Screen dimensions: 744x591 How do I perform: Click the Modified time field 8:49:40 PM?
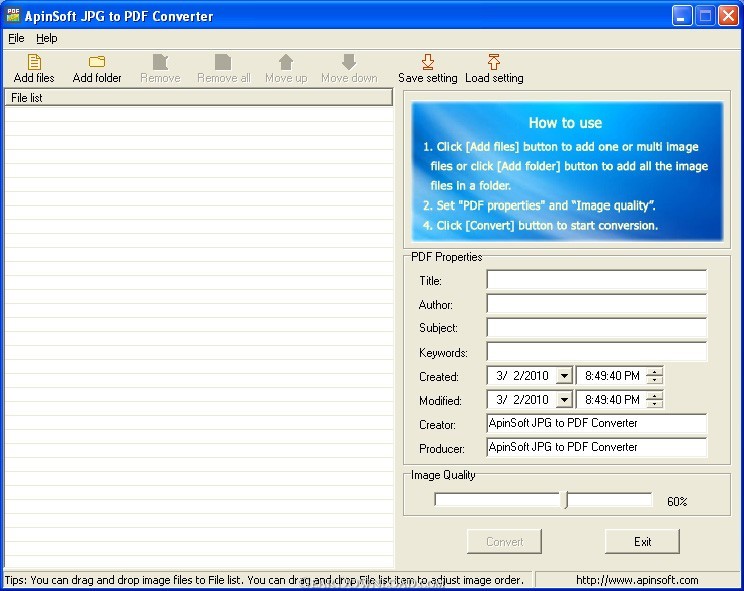pyautogui.click(x=612, y=400)
